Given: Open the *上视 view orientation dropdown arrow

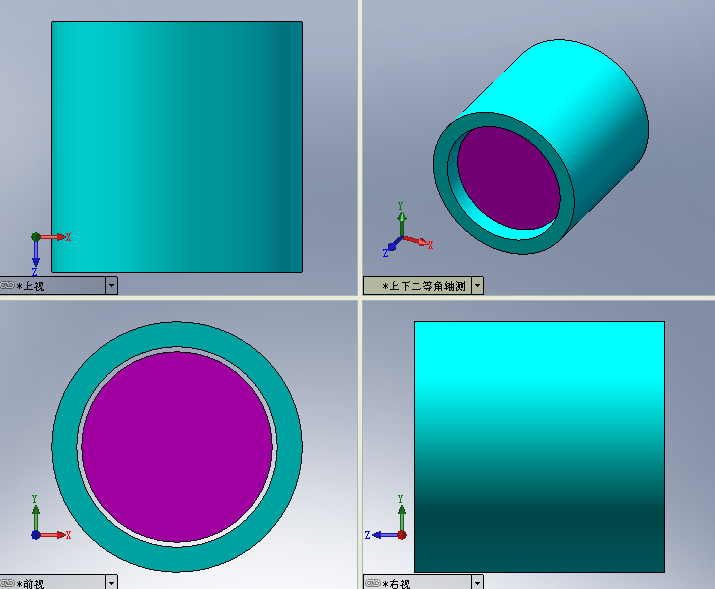Looking at the screenshot, I should click(111, 286).
